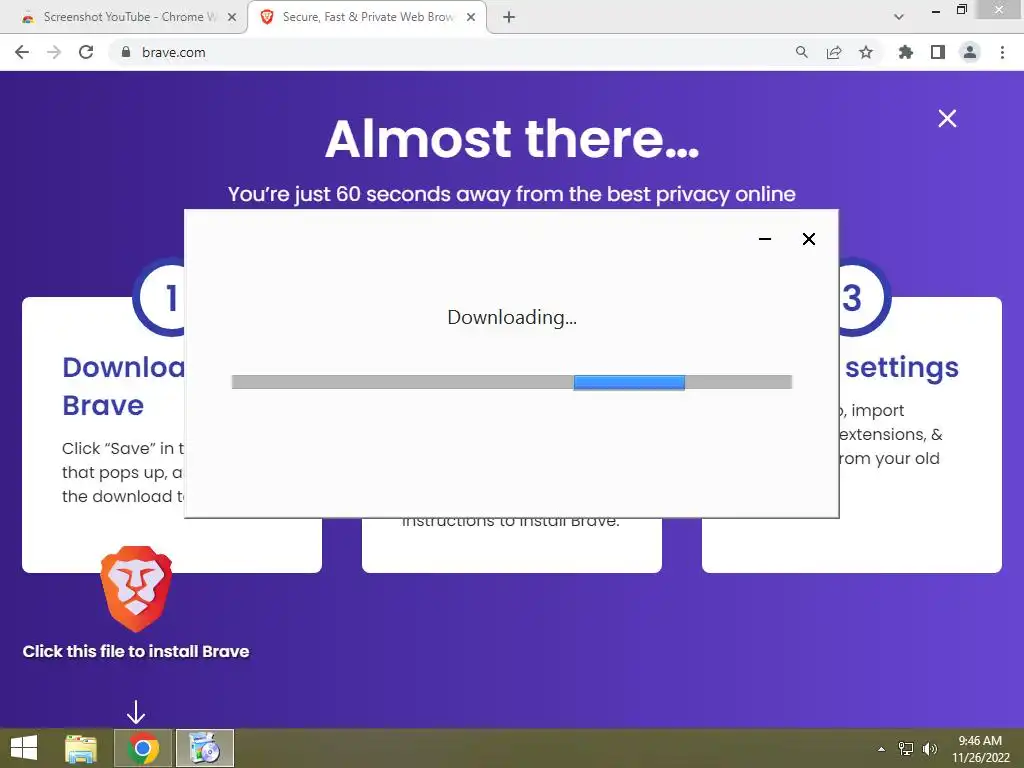Click the installer setup icon in taskbar

[x=205, y=748]
